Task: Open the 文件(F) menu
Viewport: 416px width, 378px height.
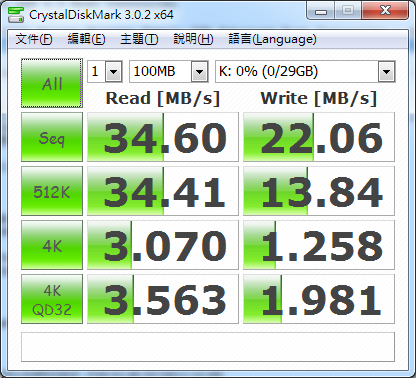Action: click(x=34, y=39)
